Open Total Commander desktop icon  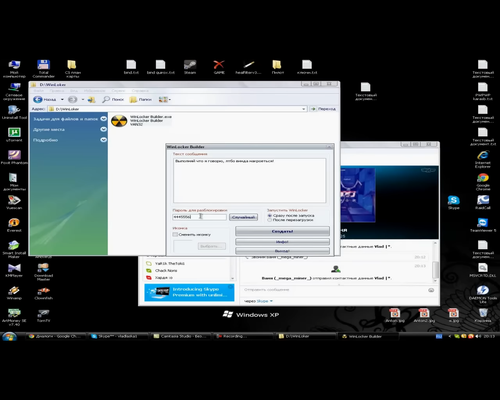click(43, 69)
